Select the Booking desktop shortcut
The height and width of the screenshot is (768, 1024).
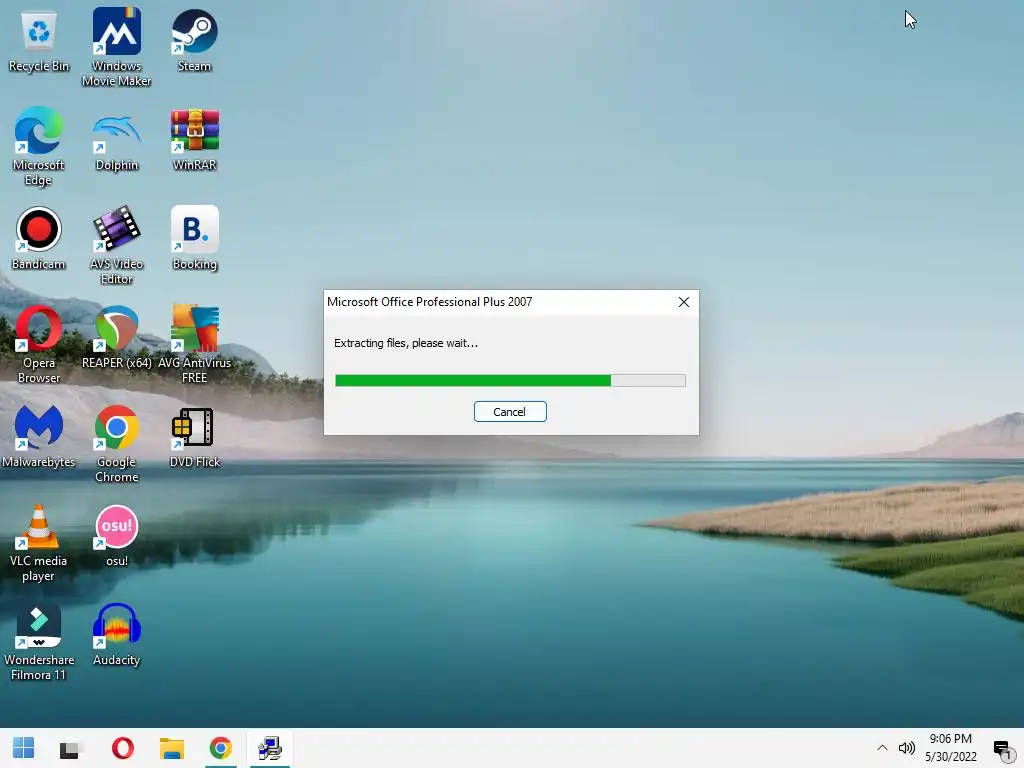(195, 239)
